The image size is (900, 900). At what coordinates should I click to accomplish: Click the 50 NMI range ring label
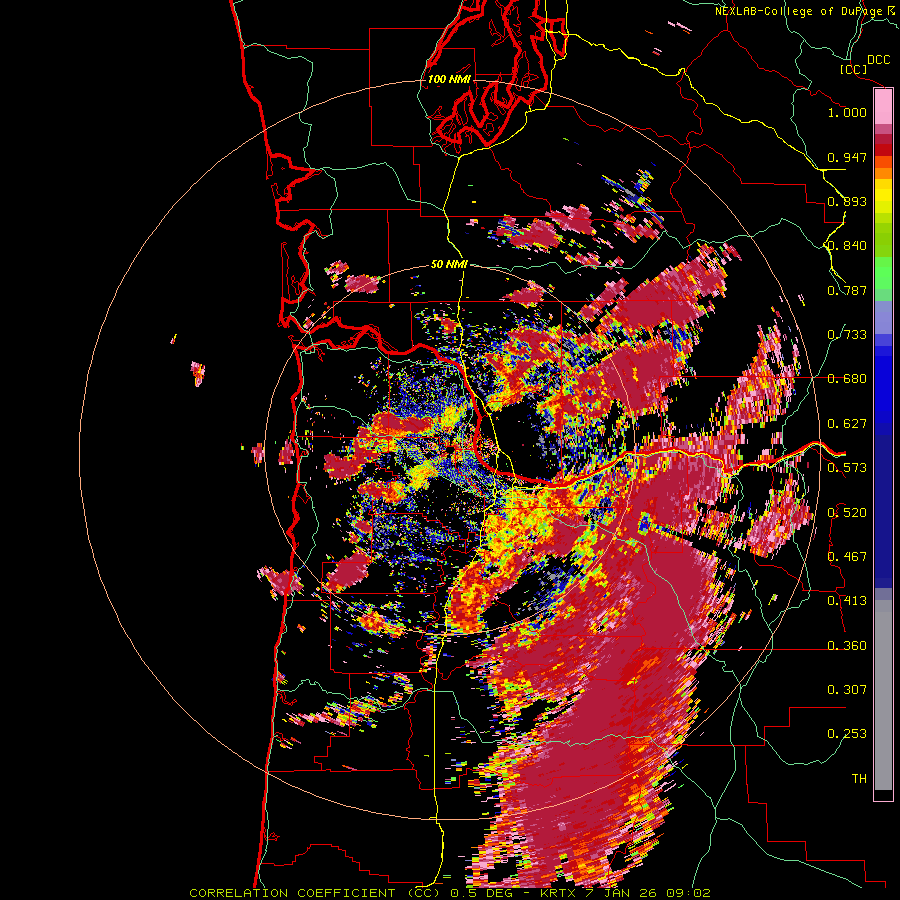click(449, 265)
